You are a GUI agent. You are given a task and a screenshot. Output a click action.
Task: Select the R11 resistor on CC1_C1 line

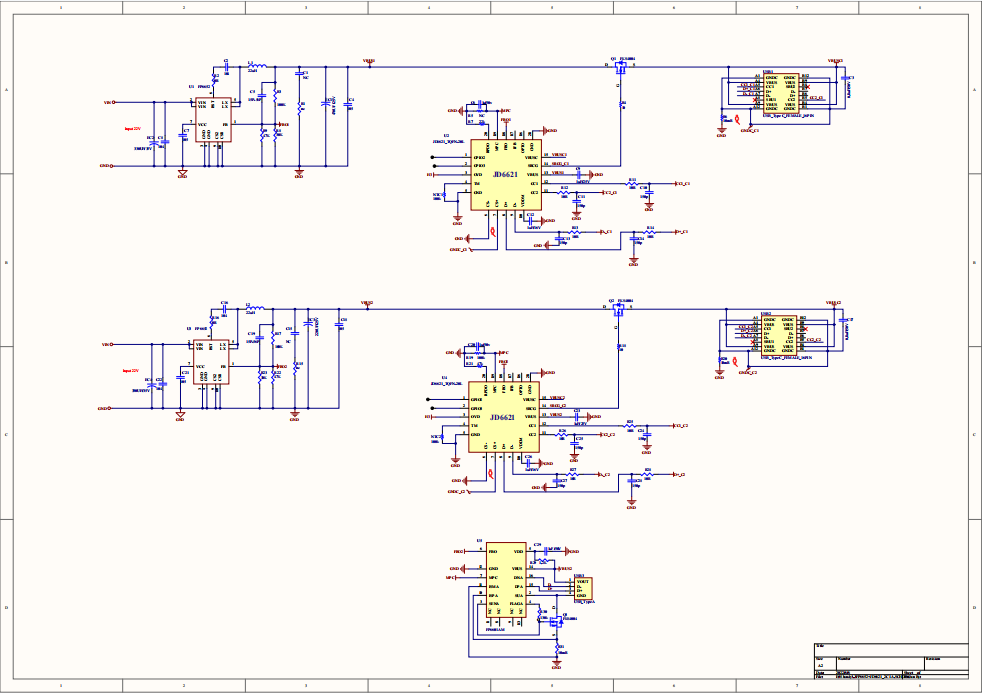pos(633,183)
